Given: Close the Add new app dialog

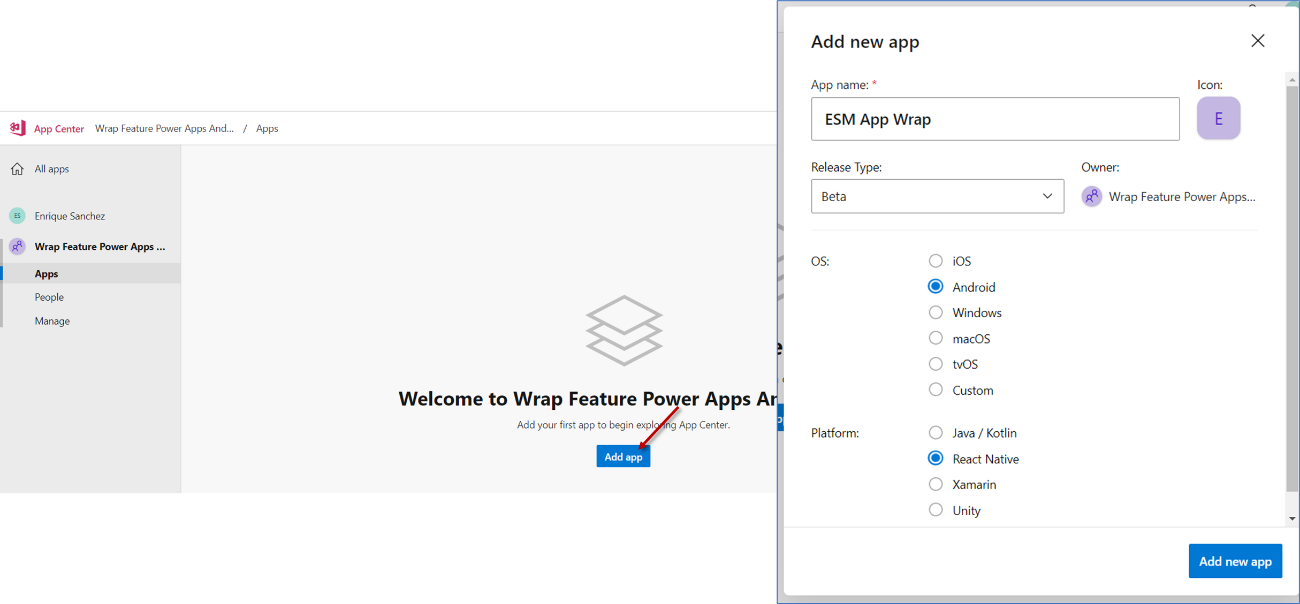Looking at the screenshot, I should tap(1258, 41).
